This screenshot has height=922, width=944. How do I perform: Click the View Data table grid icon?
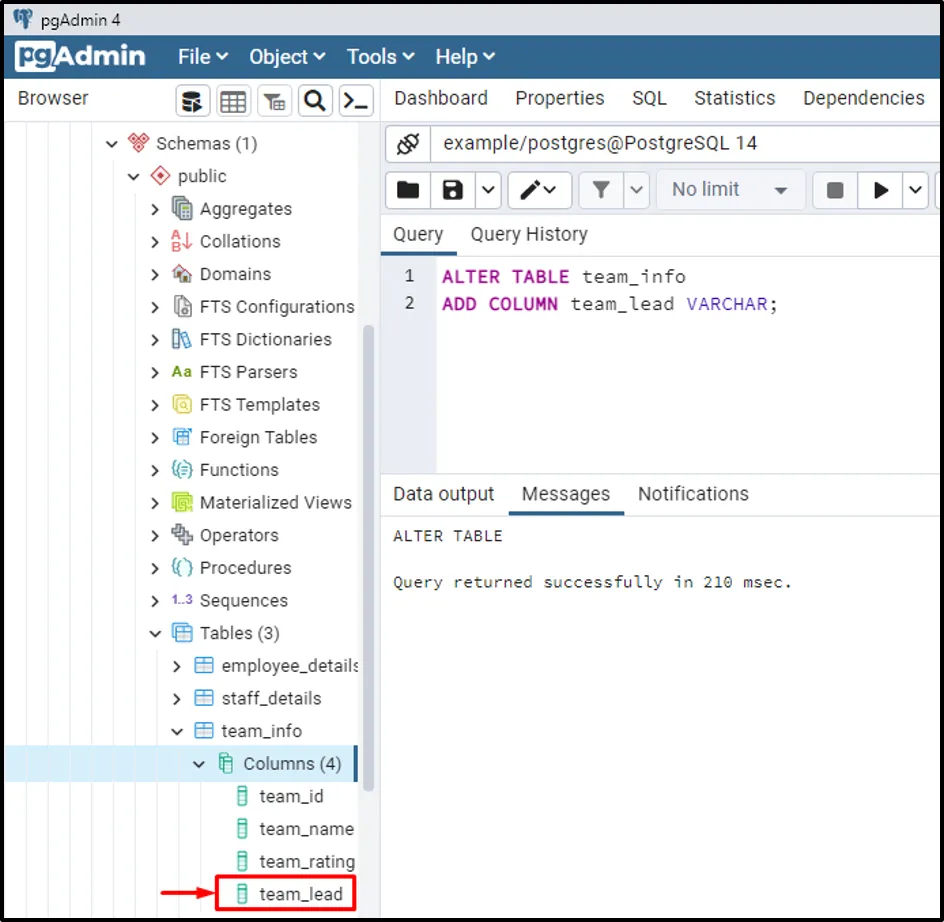click(233, 100)
